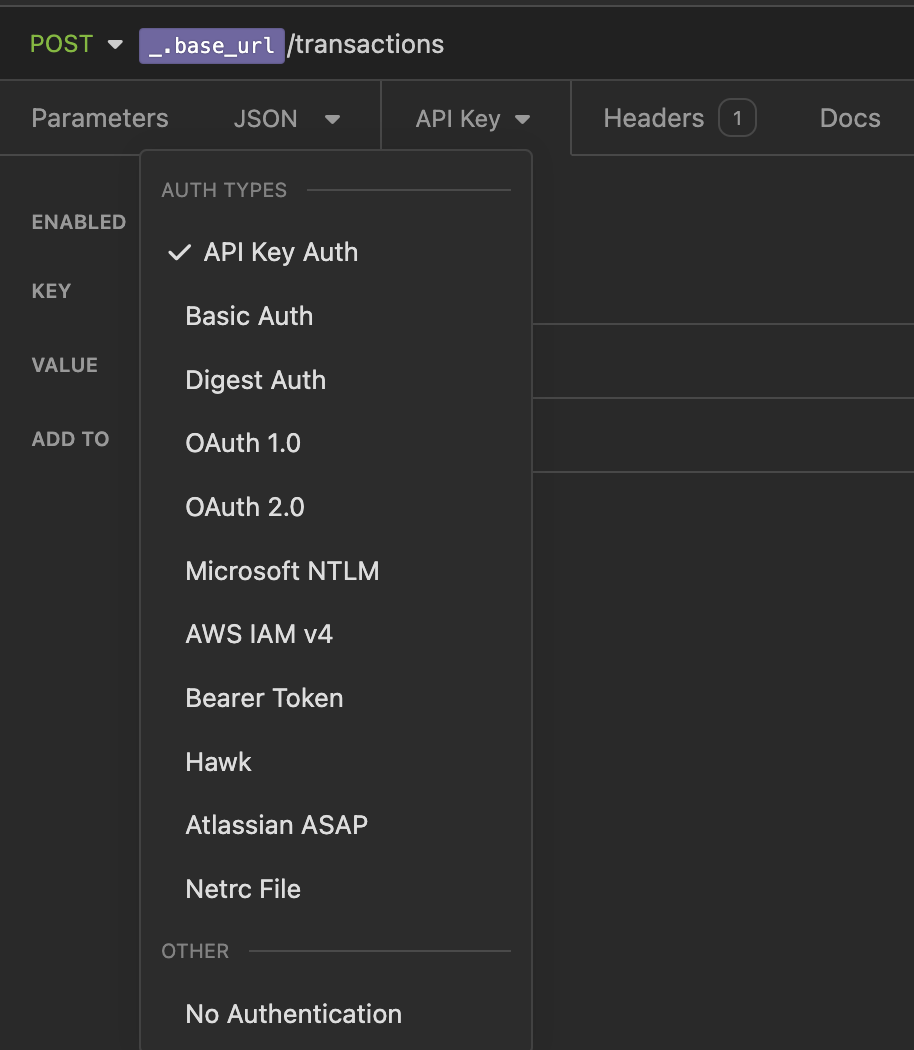Open the Headers tab
914x1050 pixels.
point(654,118)
